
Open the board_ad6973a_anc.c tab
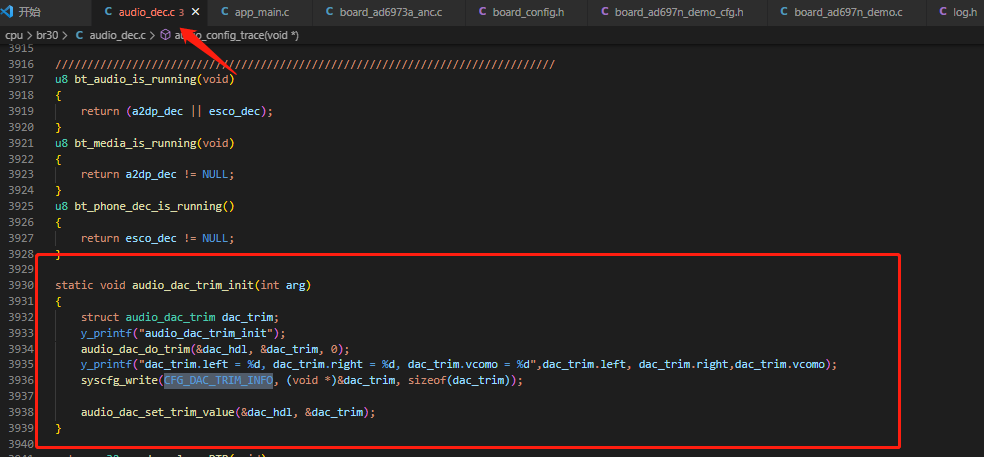coord(388,13)
